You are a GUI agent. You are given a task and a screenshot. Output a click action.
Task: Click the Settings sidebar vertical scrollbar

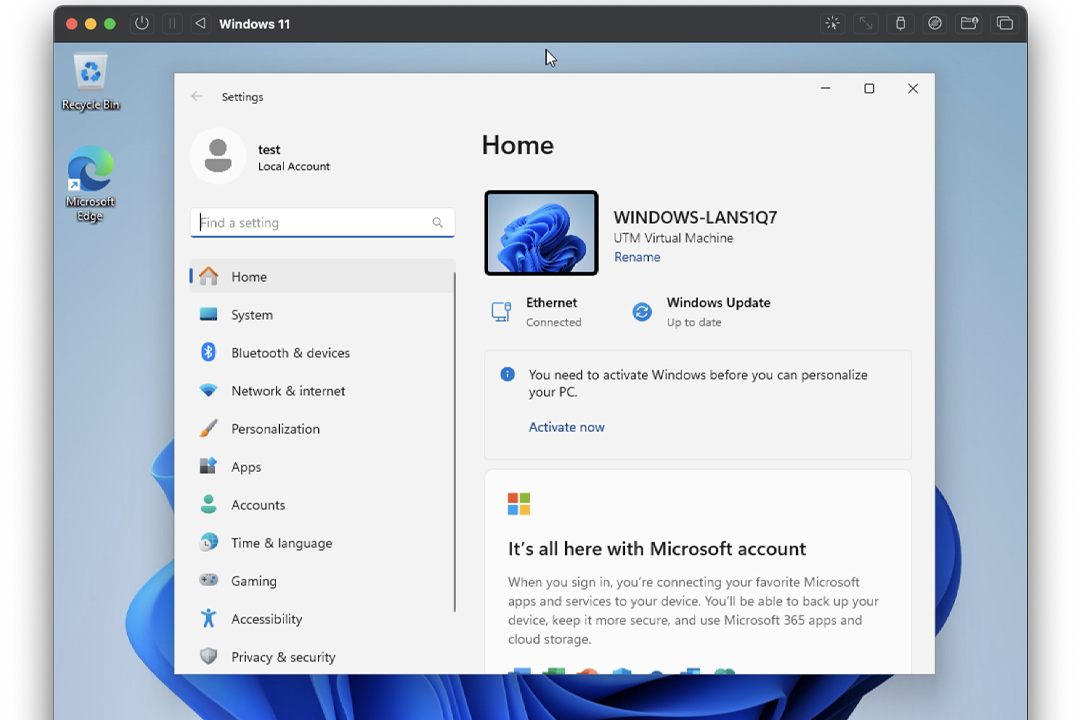(455, 440)
